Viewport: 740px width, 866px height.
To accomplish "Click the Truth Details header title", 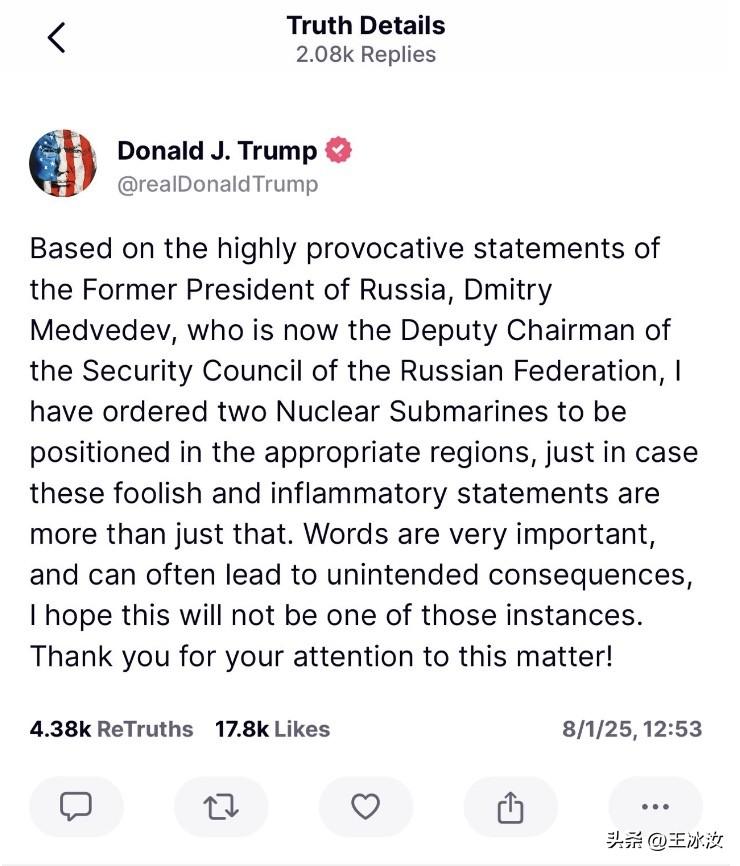I will coord(366,25).
